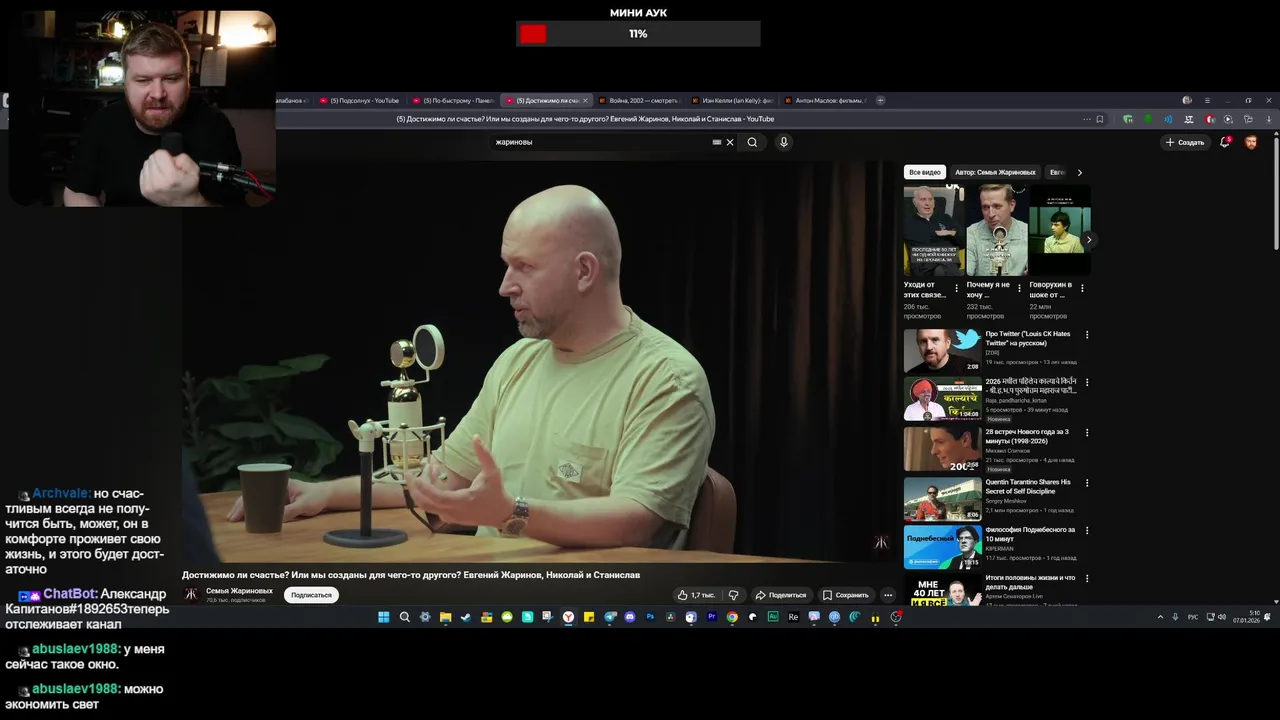Open short 'Говорухин в шоке от ...'

tap(1060, 230)
